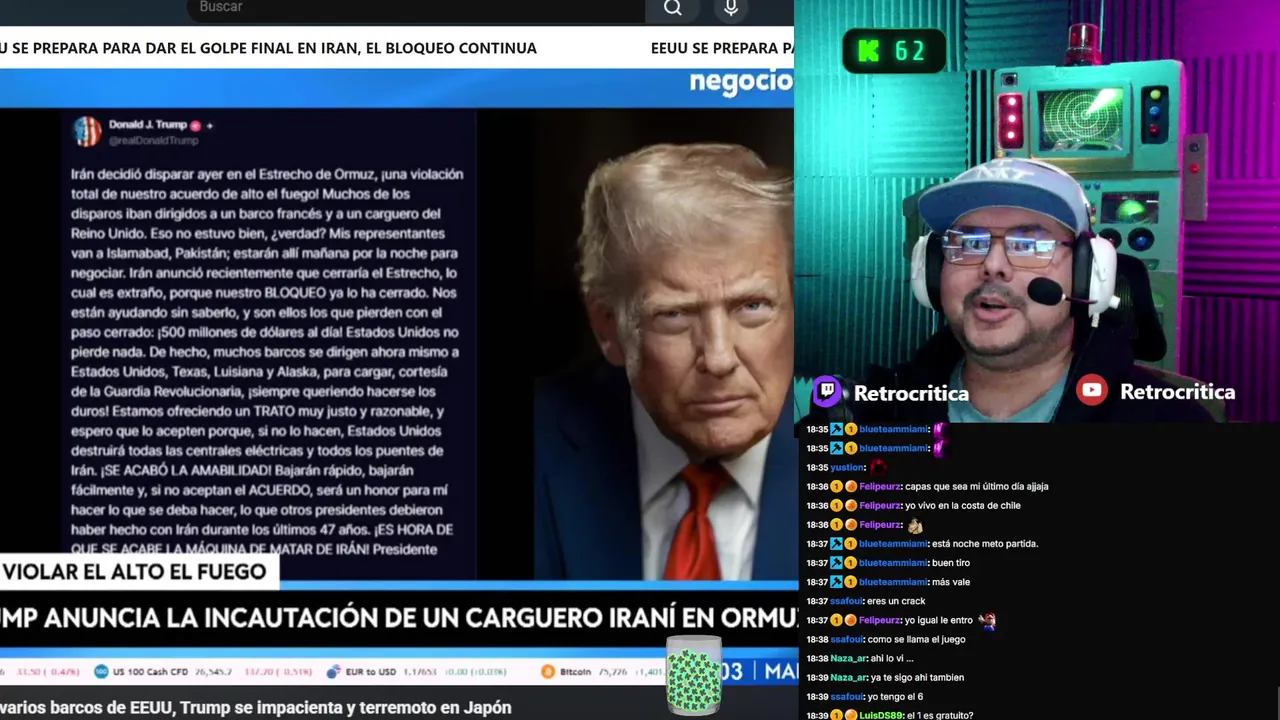Click chat message 'yo igual le entro'

tap(938, 620)
